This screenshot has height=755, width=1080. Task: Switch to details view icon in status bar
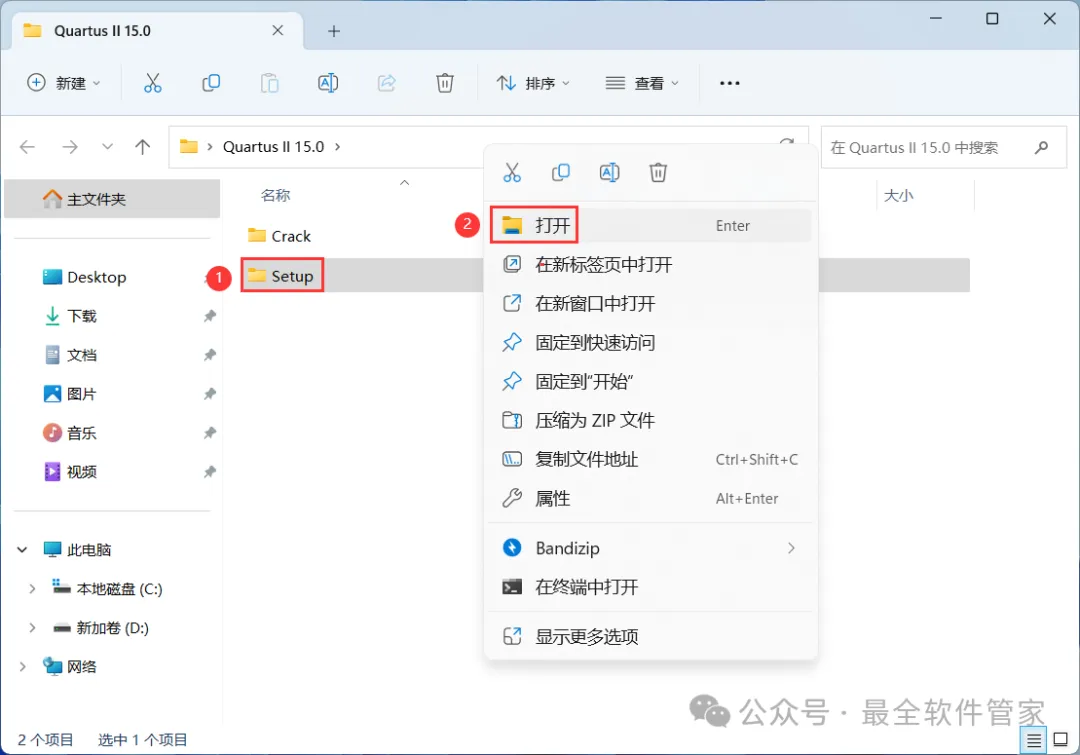click(x=1033, y=741)
